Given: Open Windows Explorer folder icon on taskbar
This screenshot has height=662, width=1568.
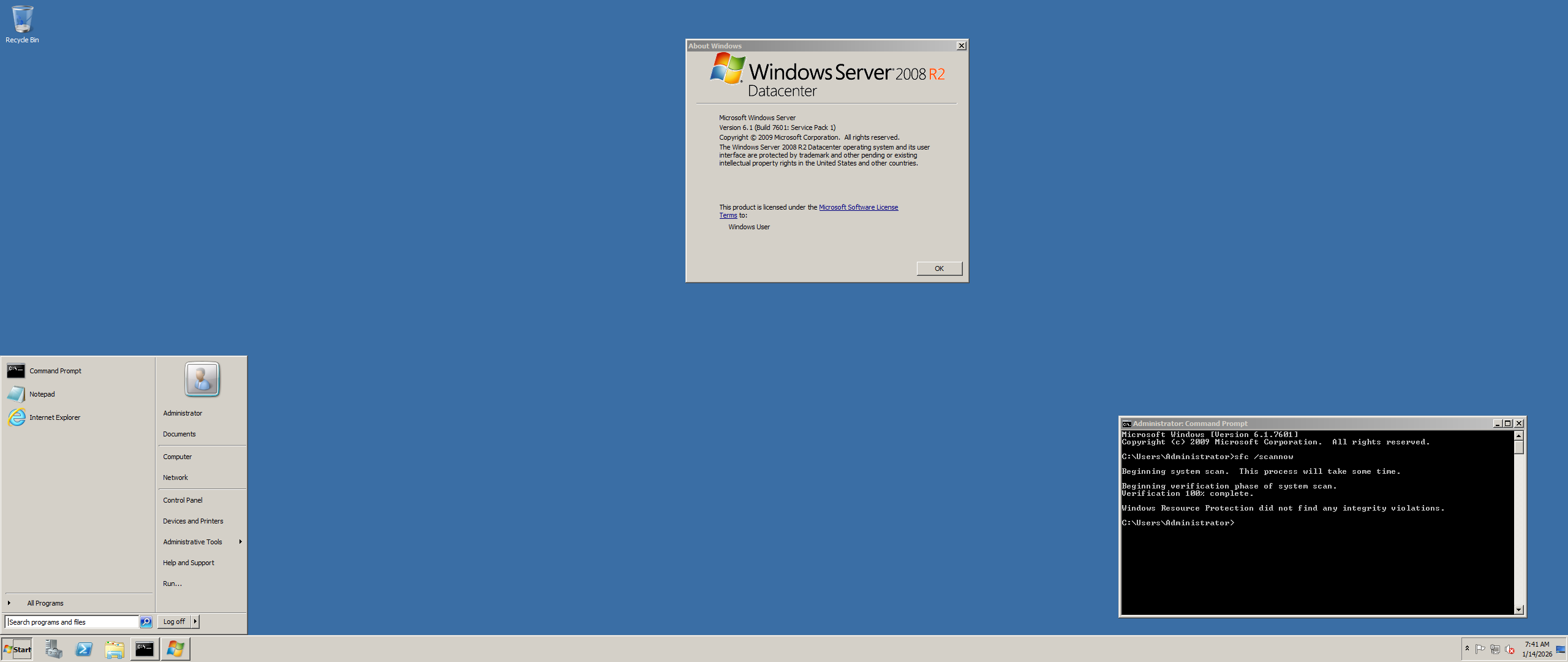Looking at the screenshot, I should tap(115, 649).
